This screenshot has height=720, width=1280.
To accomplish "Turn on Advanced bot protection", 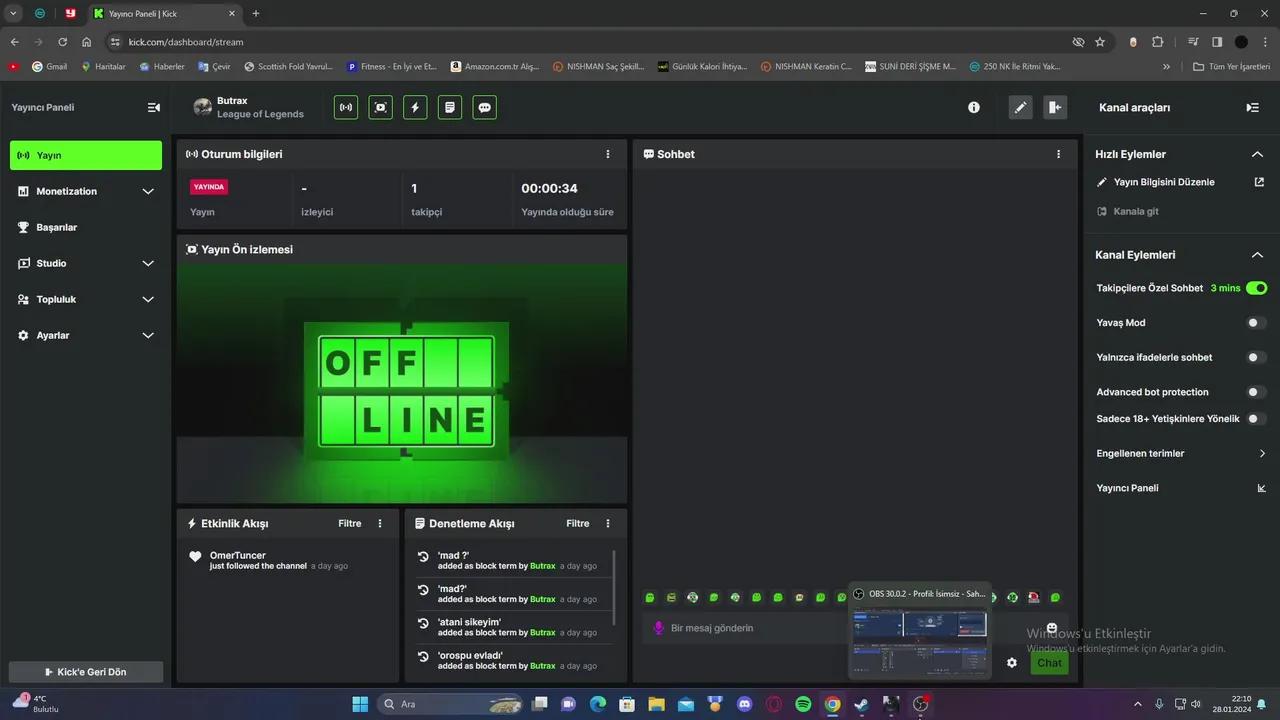I will tap(1256, 392).
